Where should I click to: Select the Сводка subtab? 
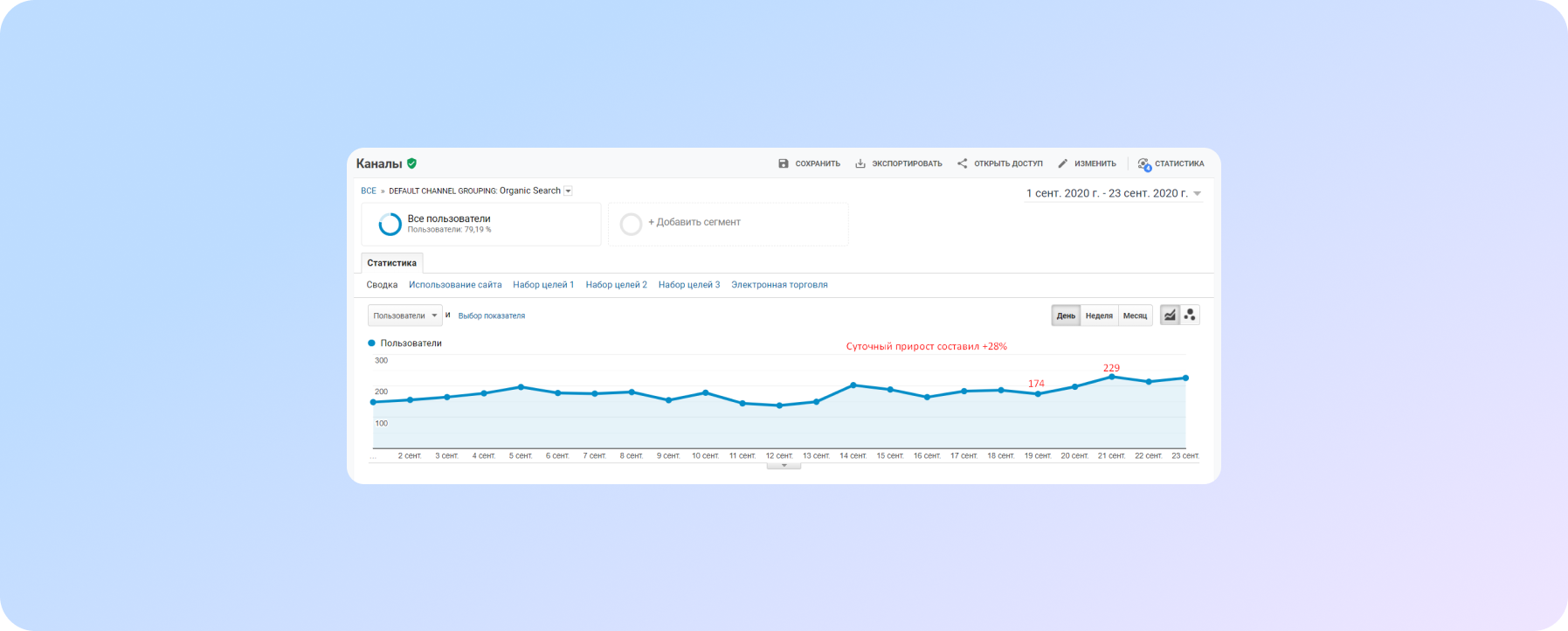point(382,285)
